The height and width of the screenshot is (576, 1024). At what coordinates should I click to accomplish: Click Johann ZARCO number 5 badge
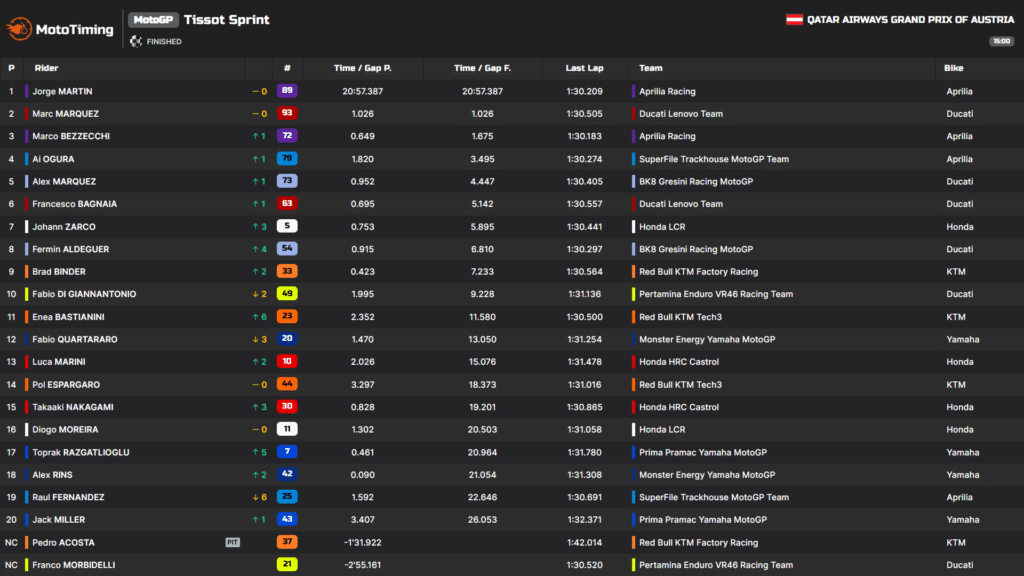tap(287, 226)
